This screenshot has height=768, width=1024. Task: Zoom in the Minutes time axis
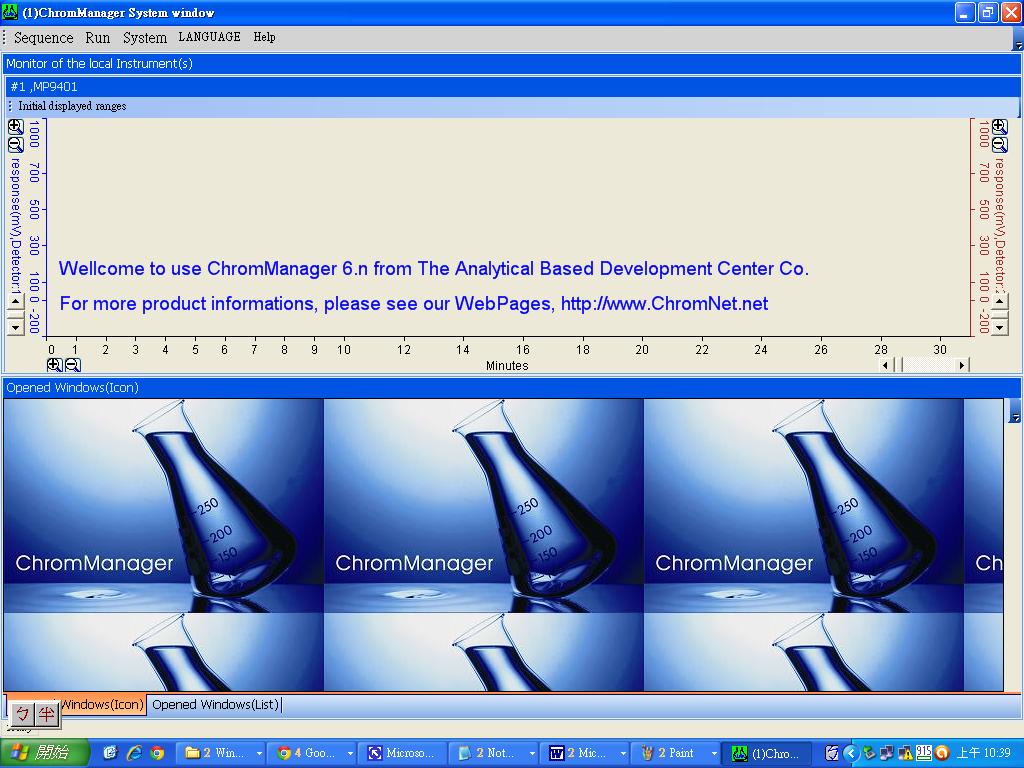coord(55,365)
